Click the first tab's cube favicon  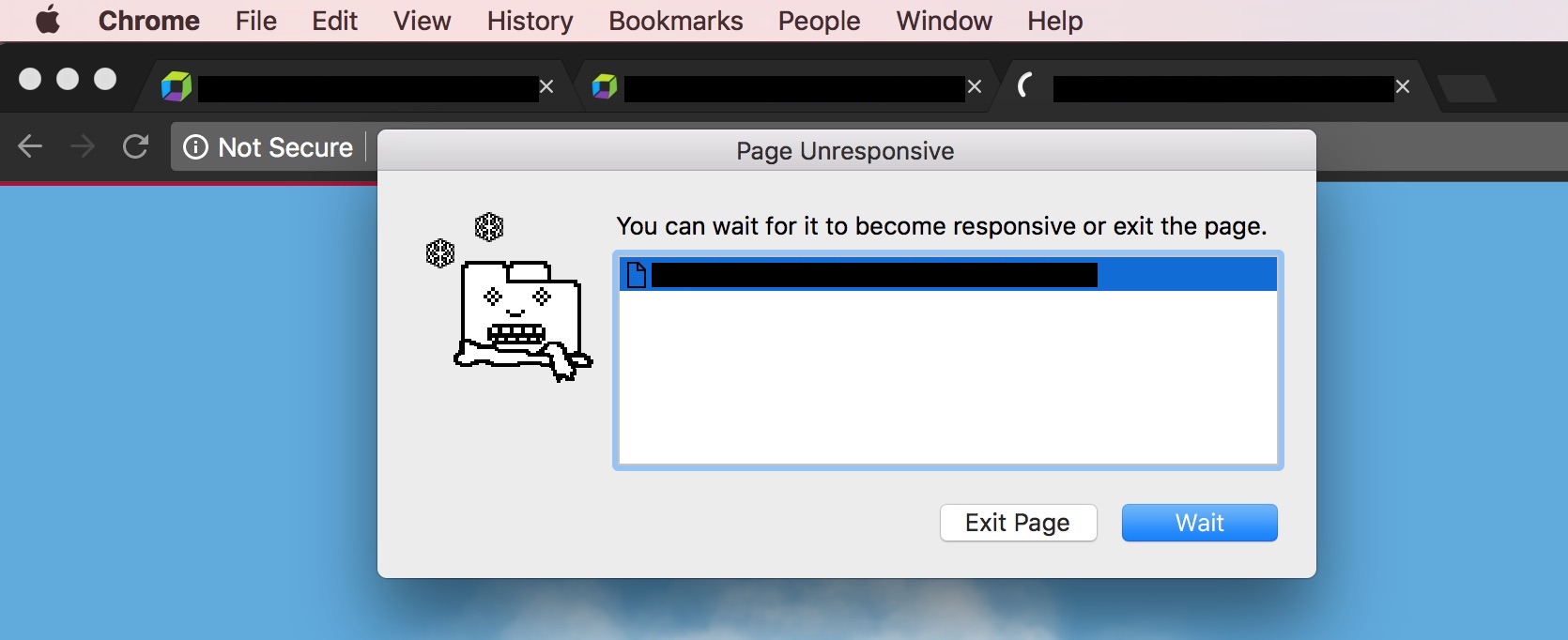[x=177, y=87]
